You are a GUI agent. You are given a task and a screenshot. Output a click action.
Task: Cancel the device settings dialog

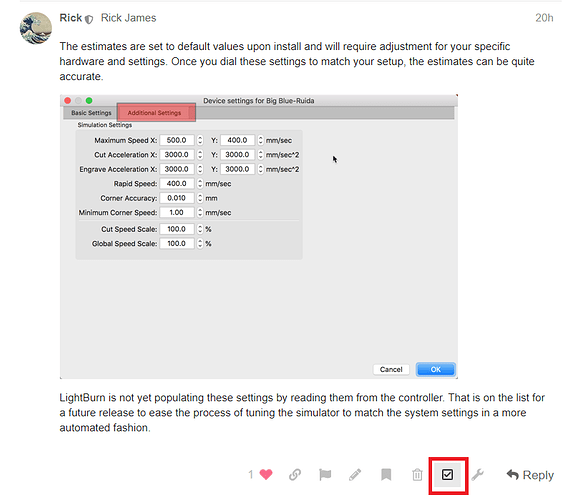[x=391, y=370]
